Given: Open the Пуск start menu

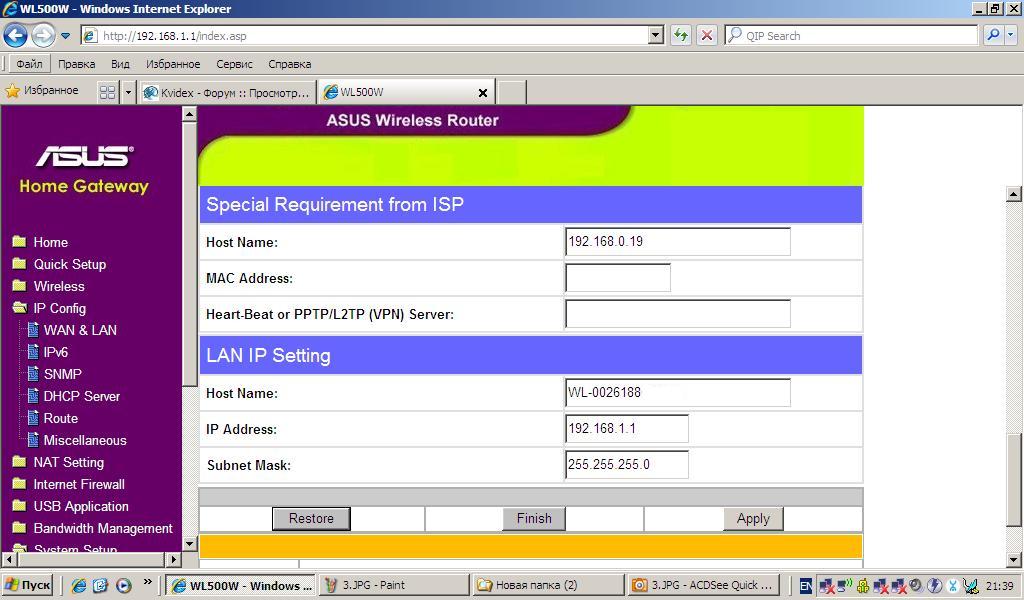Looking at the screenshot, I should pos(27,585).
